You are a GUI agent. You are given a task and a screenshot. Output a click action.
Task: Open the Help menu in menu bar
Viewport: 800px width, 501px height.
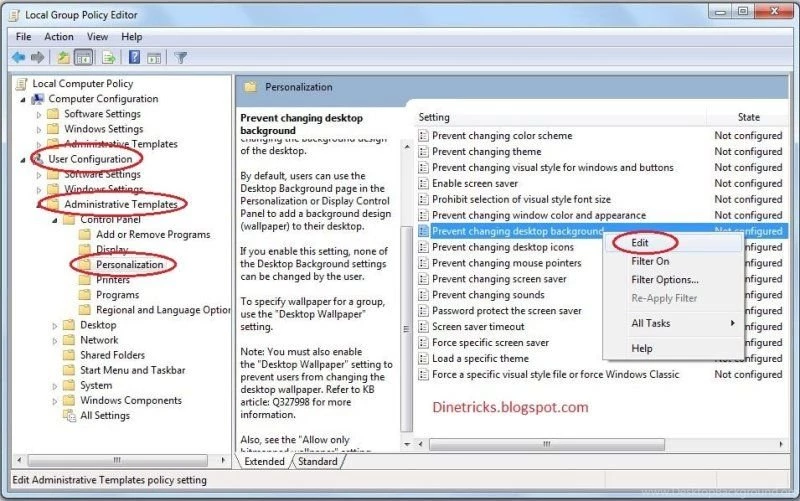tap(132, 37)
